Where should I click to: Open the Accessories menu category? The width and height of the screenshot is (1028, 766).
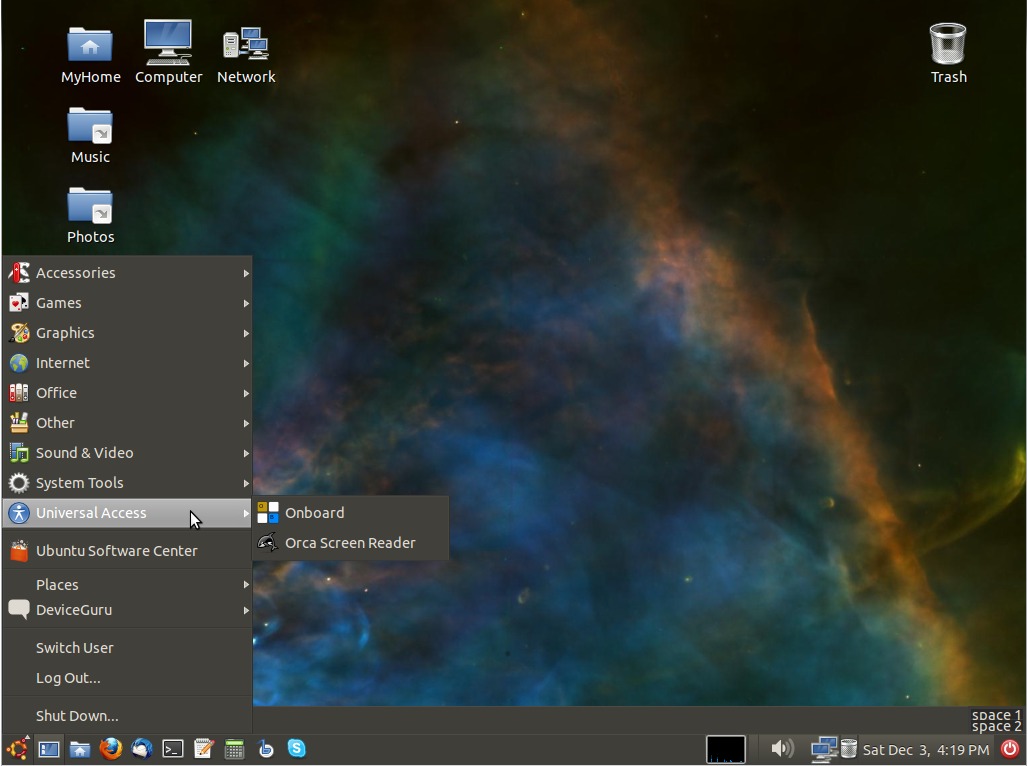tap(127, 273)
